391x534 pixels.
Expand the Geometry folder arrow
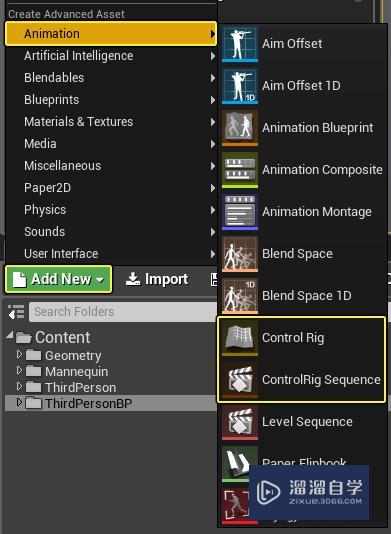coord(19,354)
